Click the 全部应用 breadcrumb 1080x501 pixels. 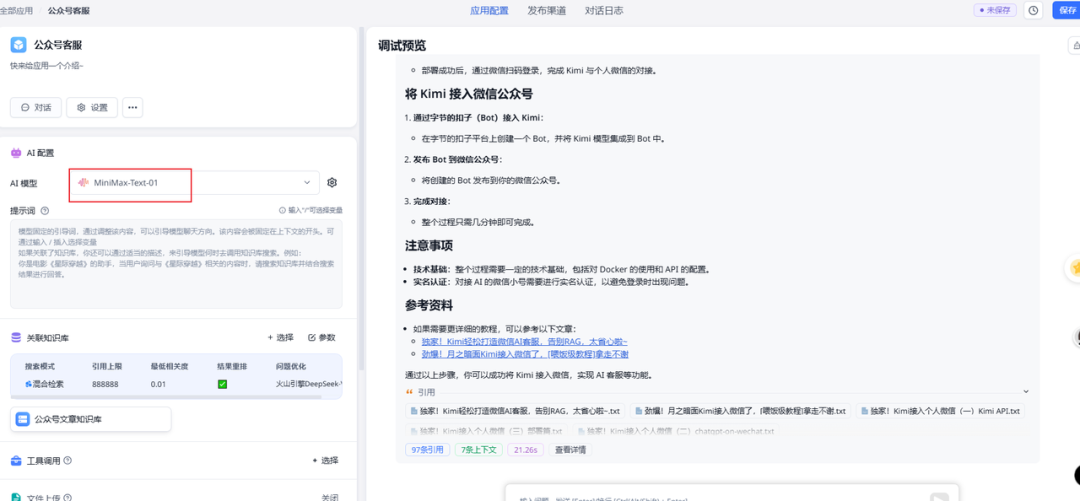15,11
